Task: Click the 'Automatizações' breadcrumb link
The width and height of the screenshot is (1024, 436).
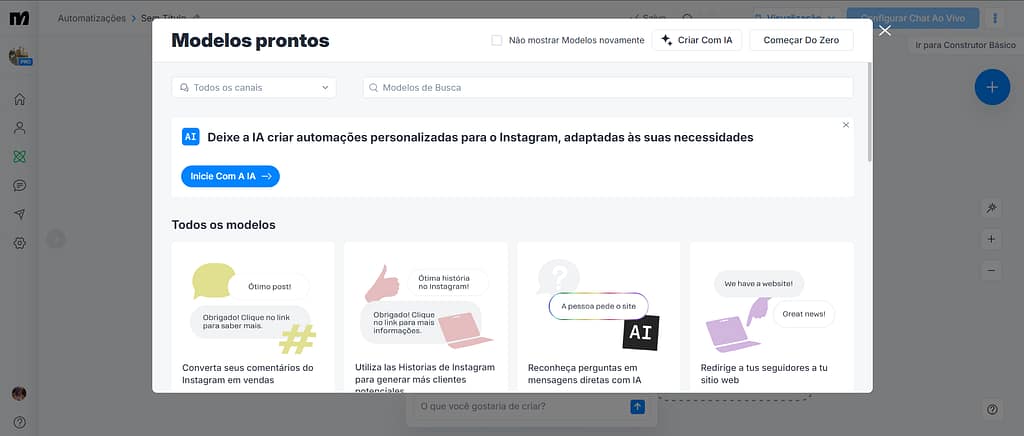Action: pos(92,18)
